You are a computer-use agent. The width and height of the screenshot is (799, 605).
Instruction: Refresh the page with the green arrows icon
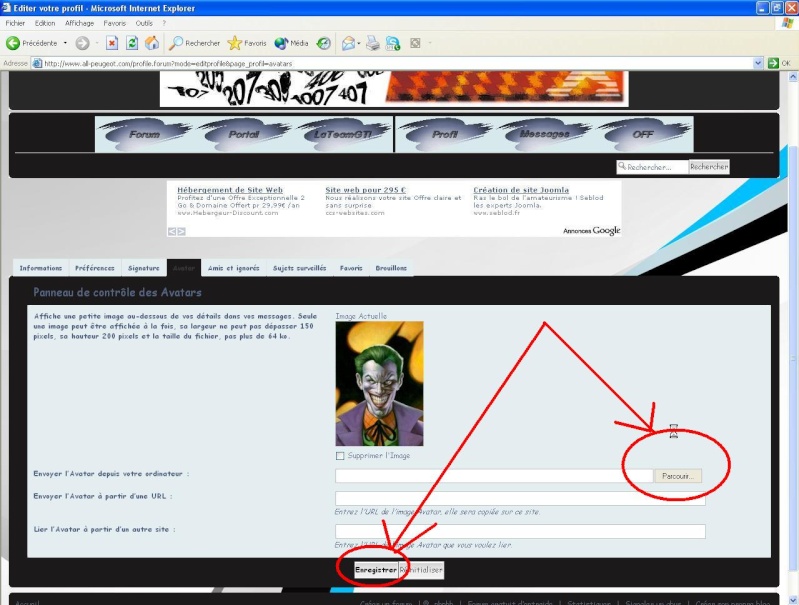(132, 43)
